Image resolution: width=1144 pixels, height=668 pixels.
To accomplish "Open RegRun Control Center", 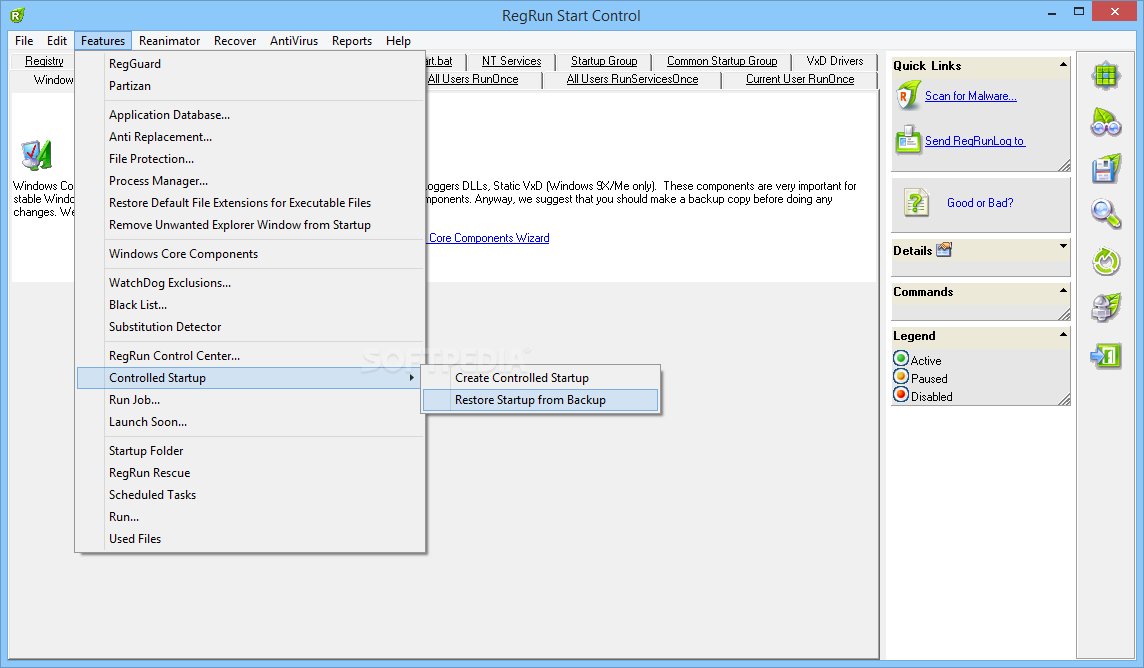I will pos(250,356).
